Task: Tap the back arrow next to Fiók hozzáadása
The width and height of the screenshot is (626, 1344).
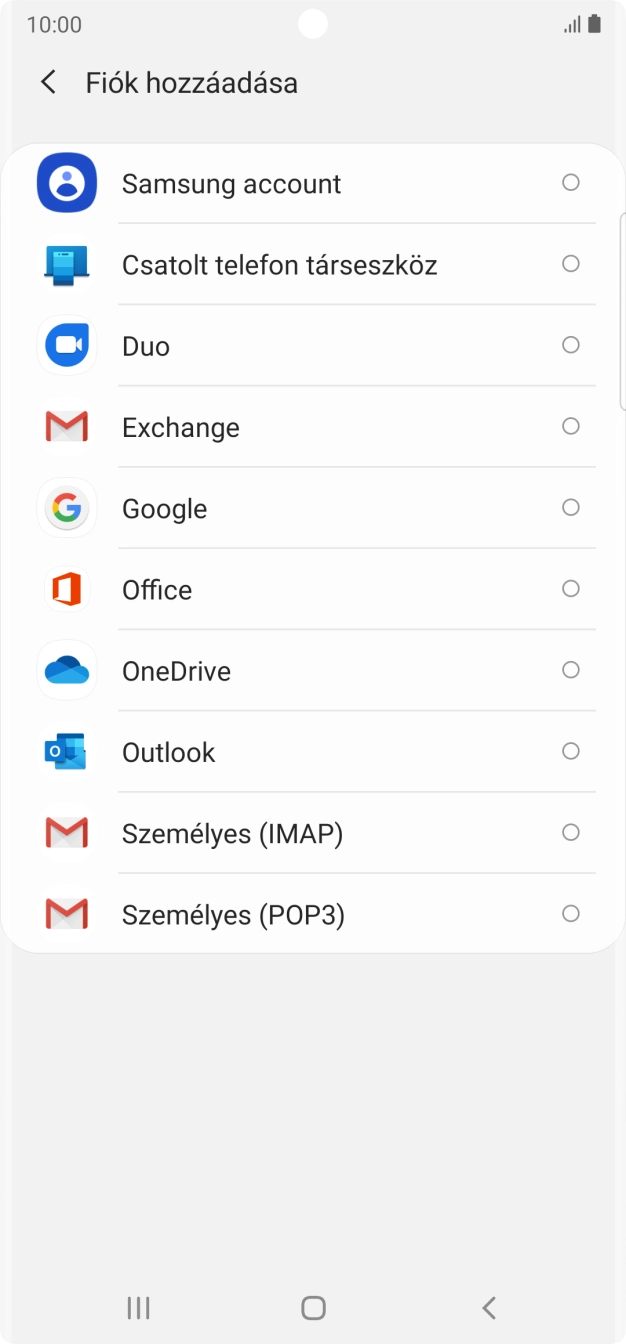Action: (47, 83)
